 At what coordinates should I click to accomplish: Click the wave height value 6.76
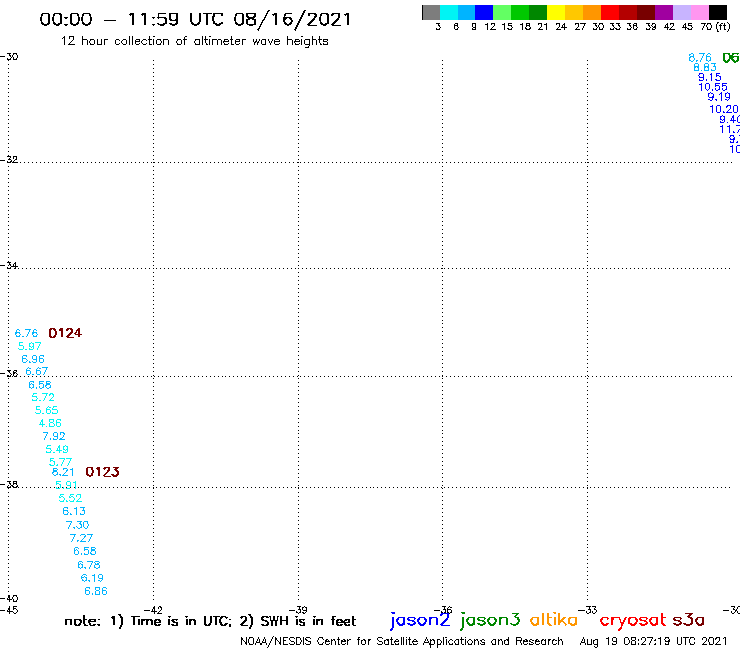tap(26, 333)
